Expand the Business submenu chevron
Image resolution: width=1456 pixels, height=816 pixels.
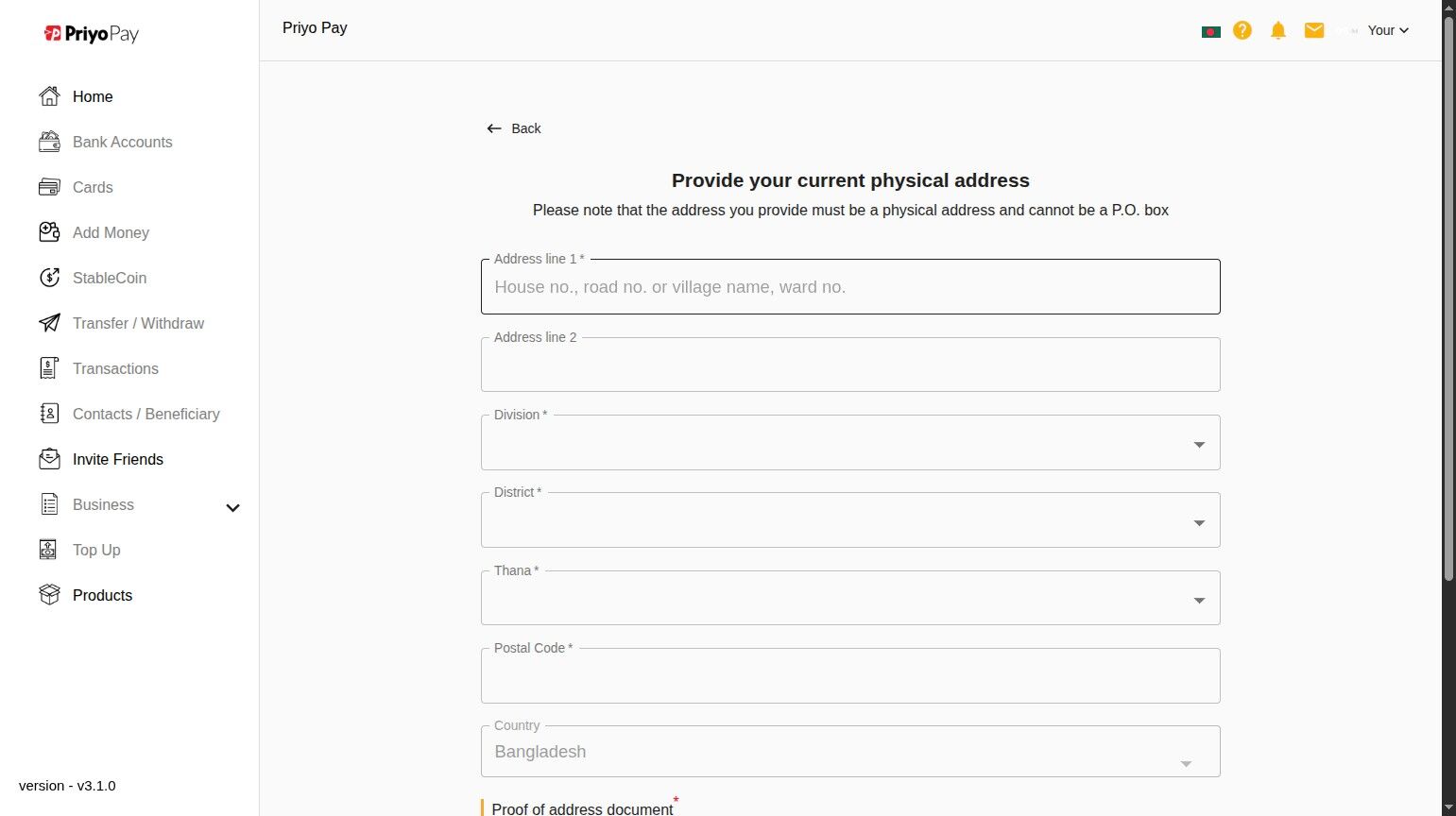232,507
